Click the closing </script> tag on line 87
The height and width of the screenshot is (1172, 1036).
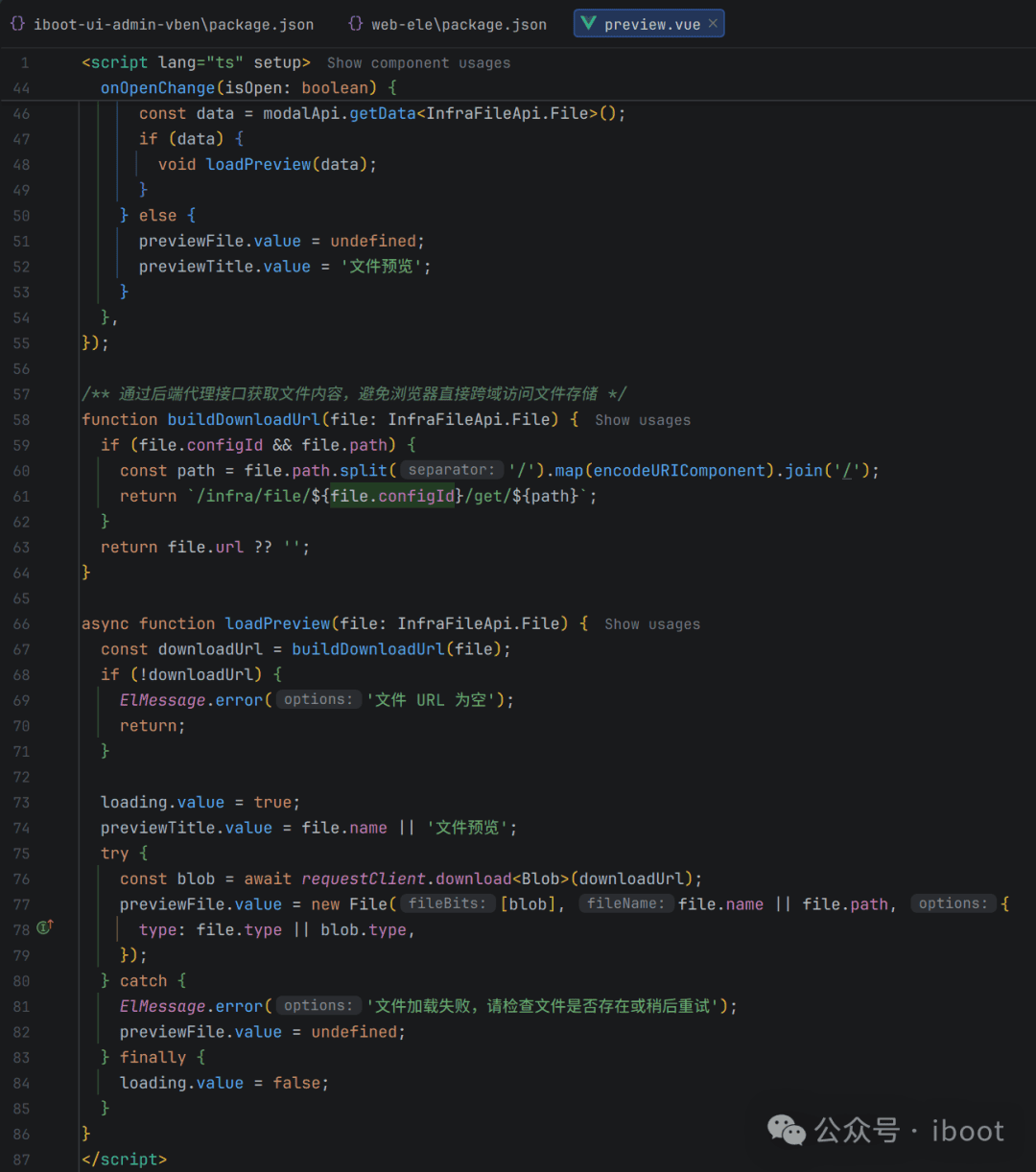click(x=124, y=1160)
